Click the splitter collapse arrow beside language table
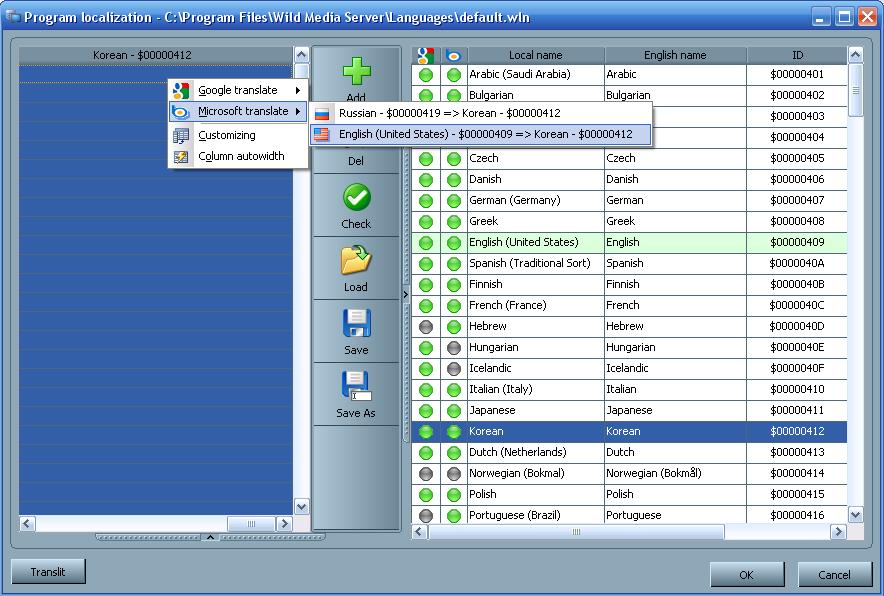Image resolution: width=884 pixels, height=596 pixels. pyautogui.click(x=406, y=294)
